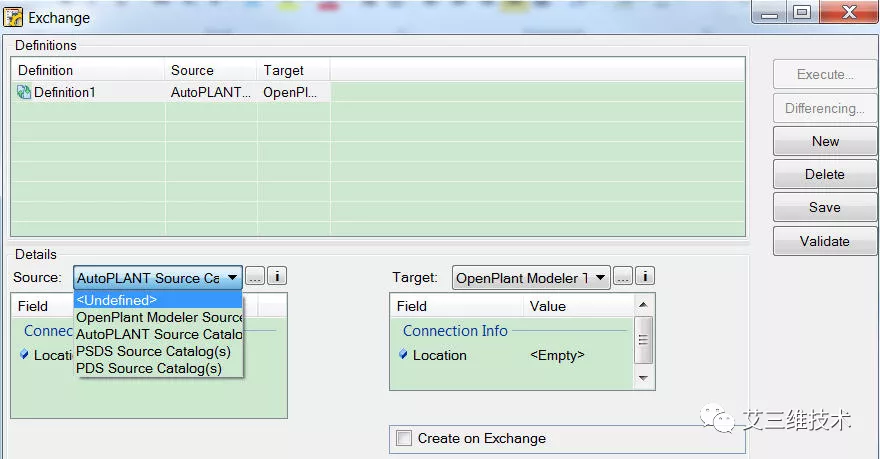Viewport: 880px width, 459px height.
Task: Click the Delete button
Action: pos(824,174)
